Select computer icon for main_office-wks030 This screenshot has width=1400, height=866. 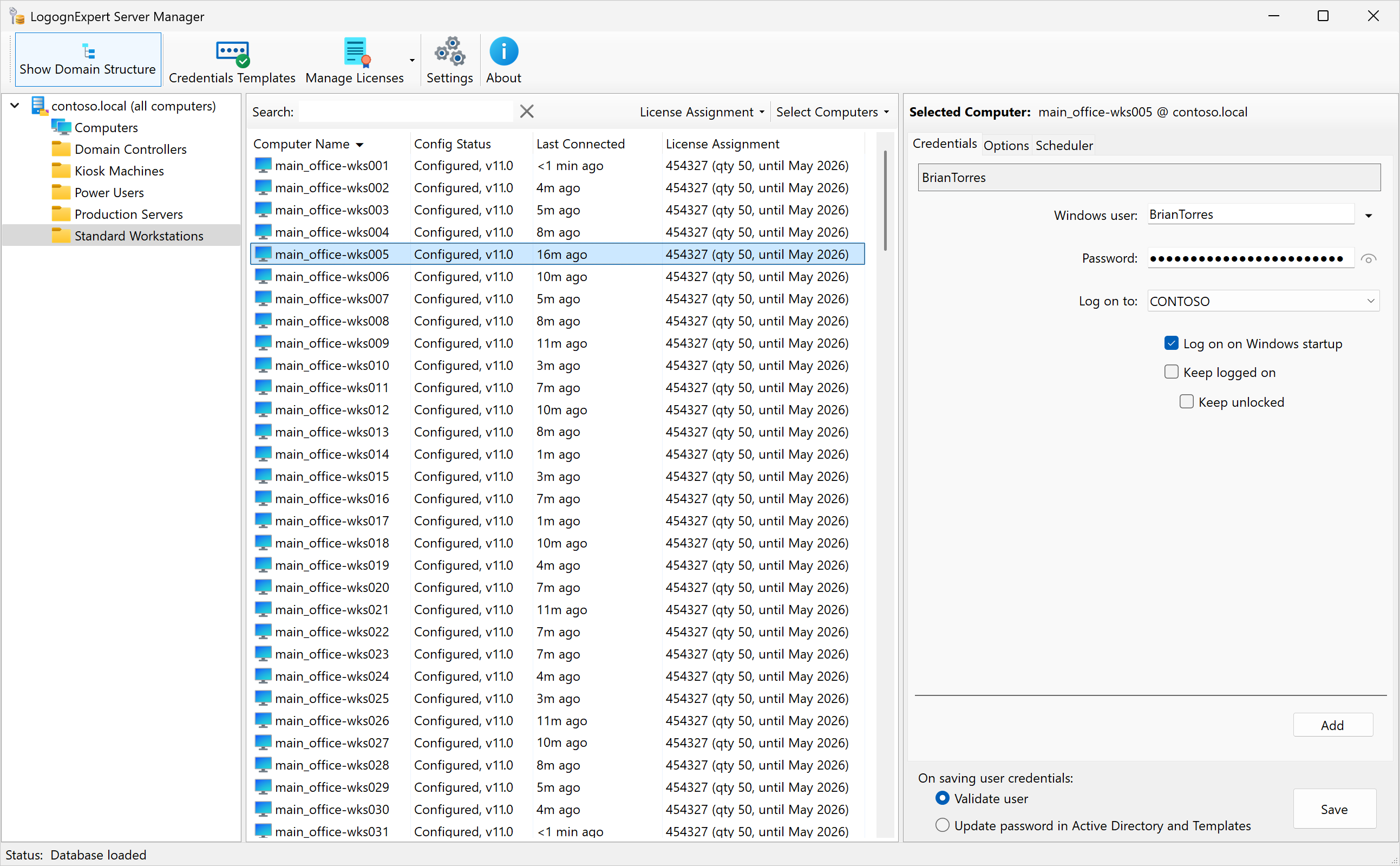click(263, 809)
